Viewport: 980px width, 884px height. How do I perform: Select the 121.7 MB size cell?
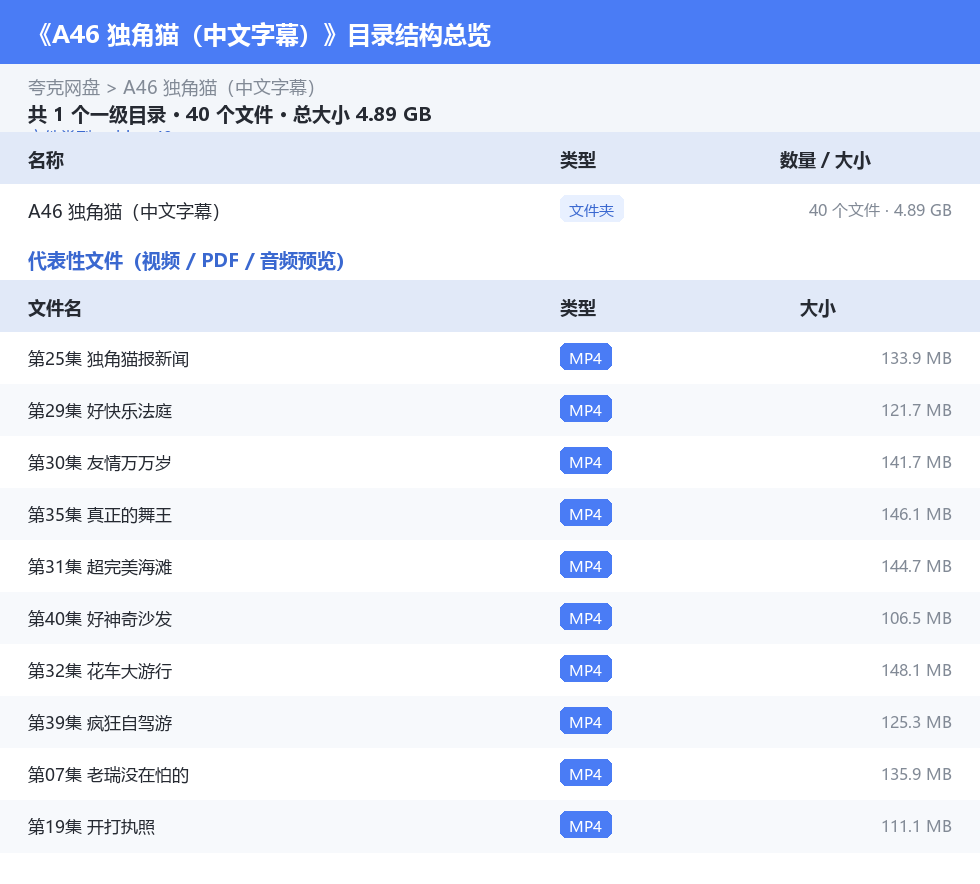point(916,410)
